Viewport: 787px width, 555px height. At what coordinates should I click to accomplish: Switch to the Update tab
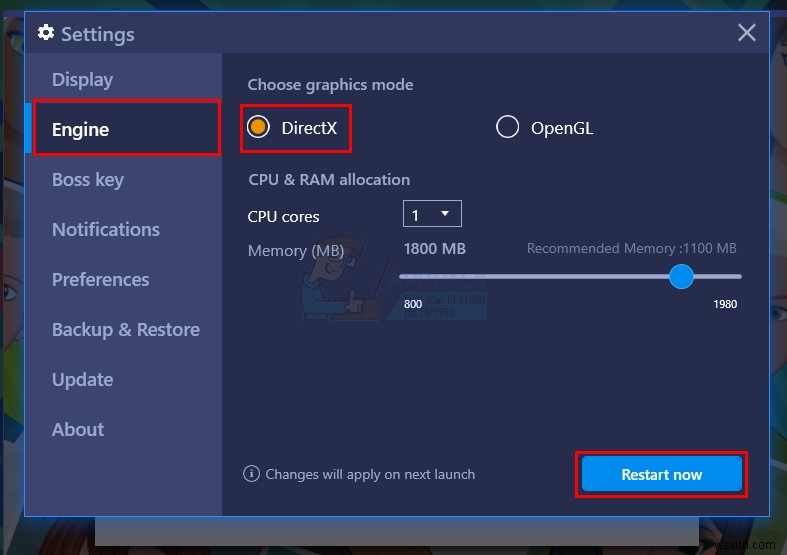[82, 380]
